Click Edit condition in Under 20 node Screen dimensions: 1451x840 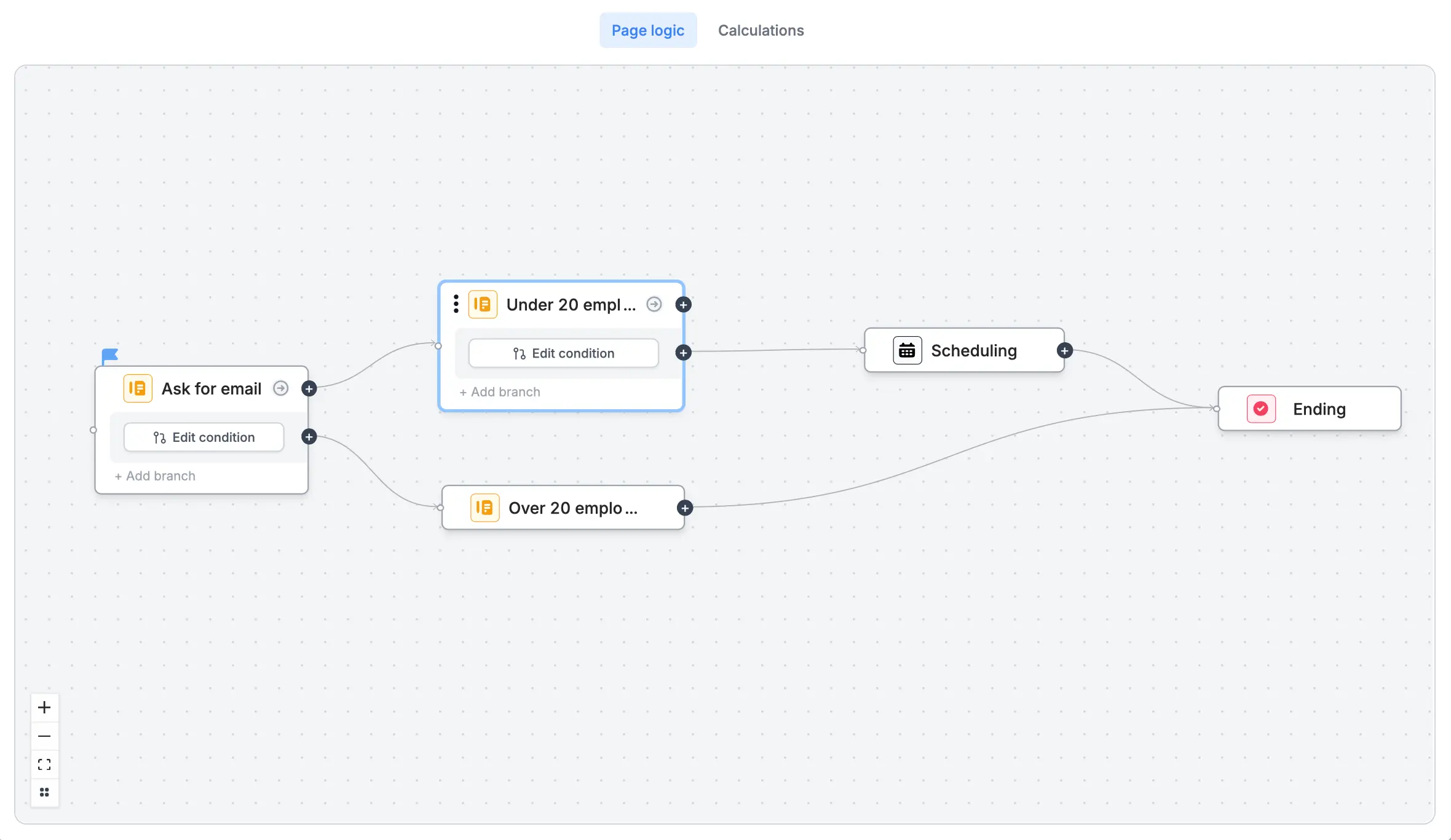[563, 353]
